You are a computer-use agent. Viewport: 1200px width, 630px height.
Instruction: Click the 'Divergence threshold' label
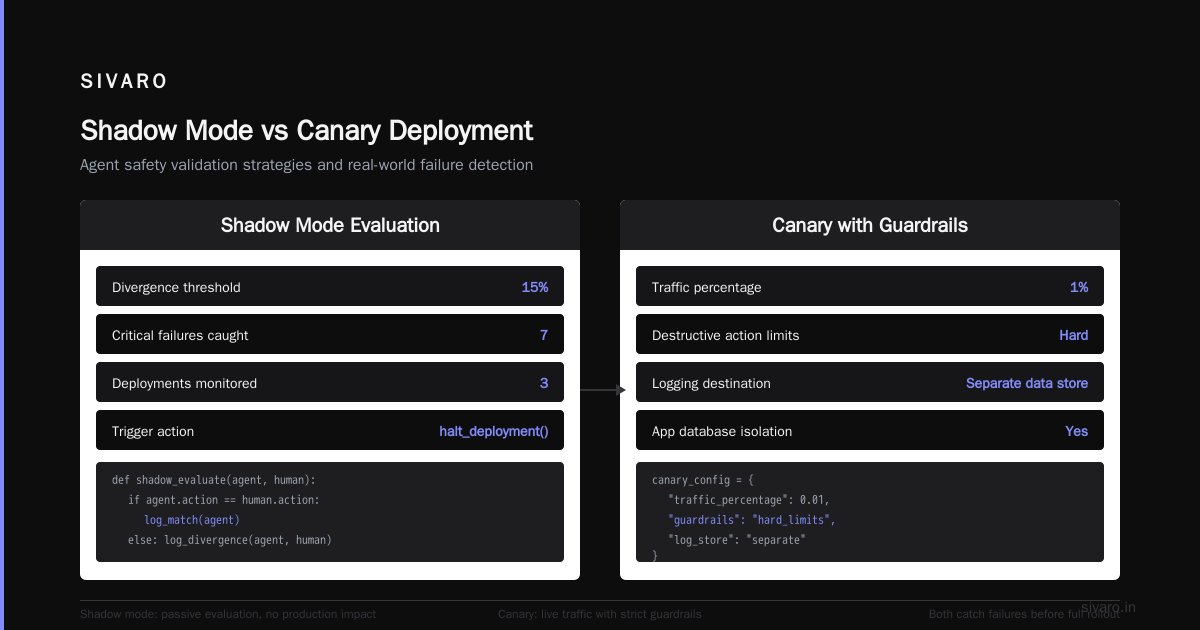tap(176, 287)
